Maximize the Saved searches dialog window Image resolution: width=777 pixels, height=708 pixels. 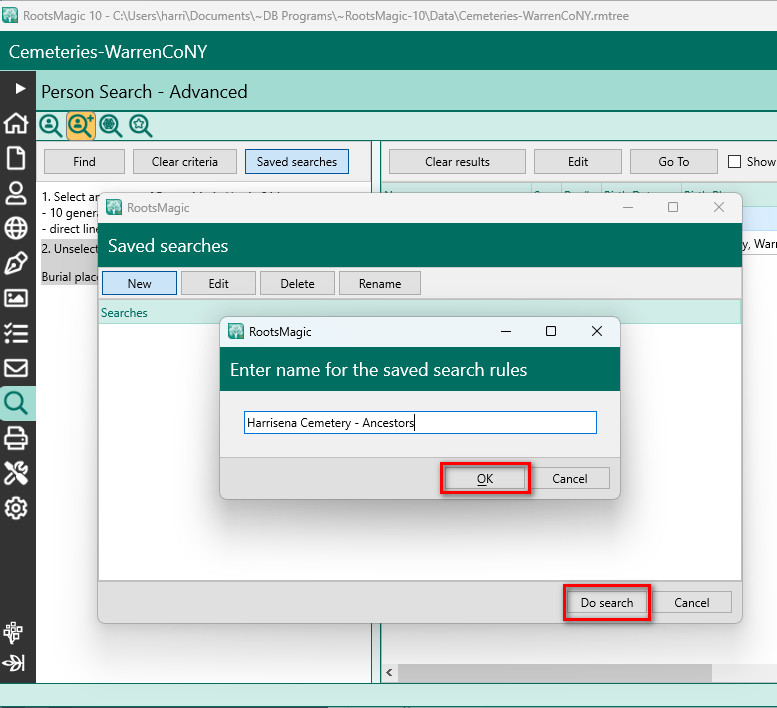[x=673, y=207]
